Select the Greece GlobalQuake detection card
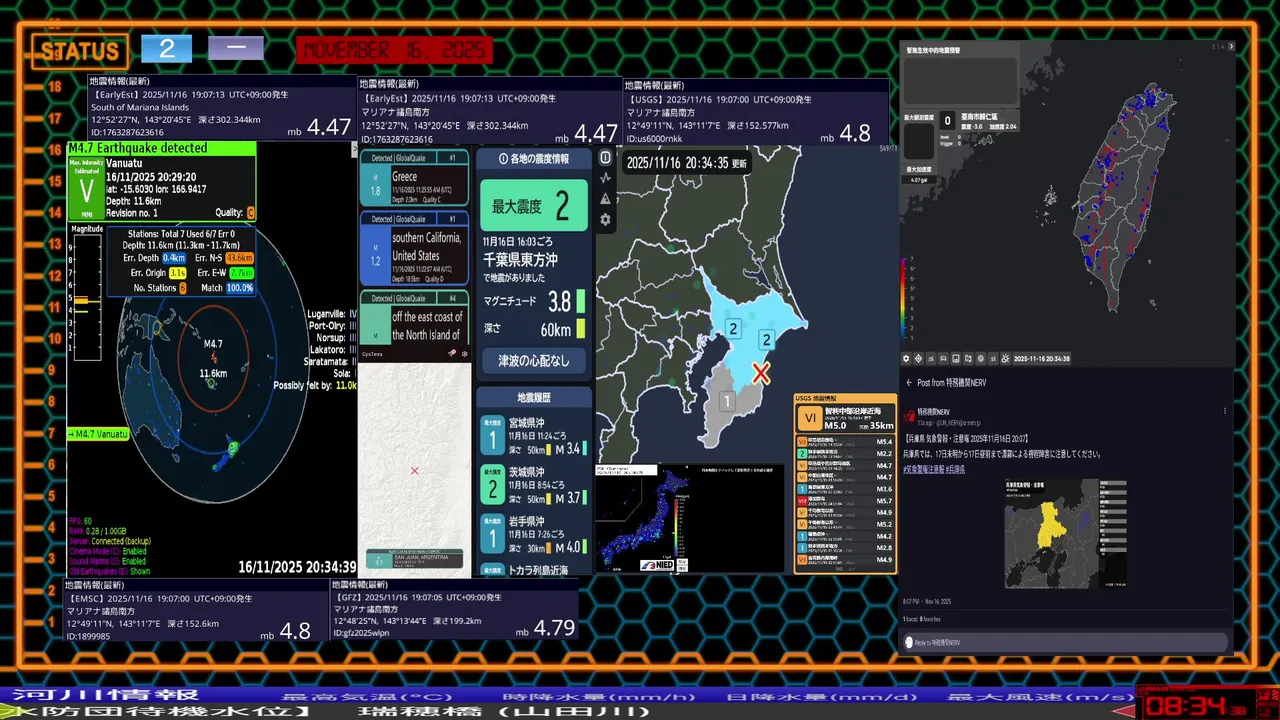The image size is (1280, 720). tap(414, 179)
